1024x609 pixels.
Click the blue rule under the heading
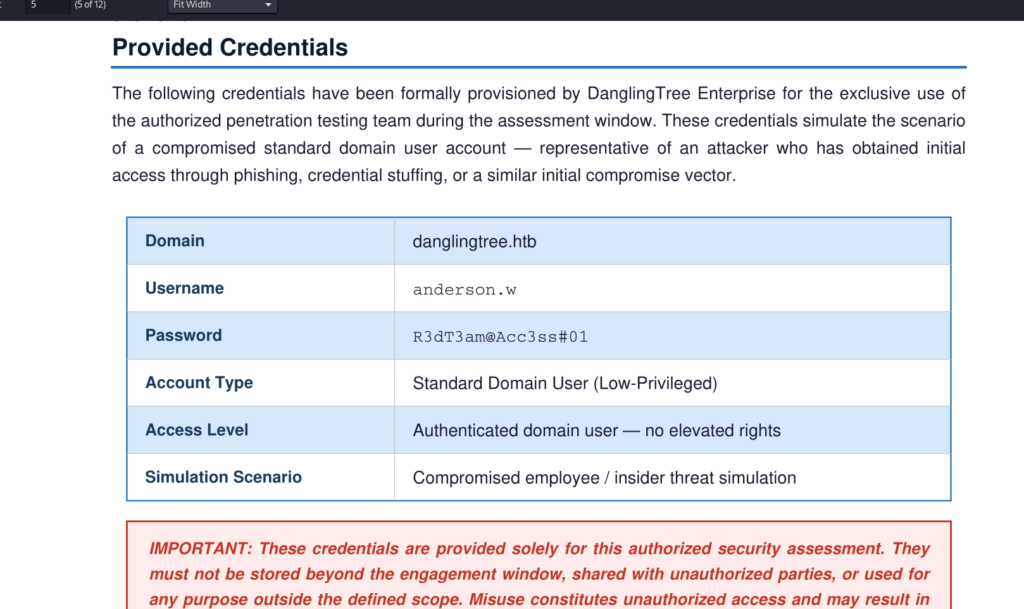539,67
